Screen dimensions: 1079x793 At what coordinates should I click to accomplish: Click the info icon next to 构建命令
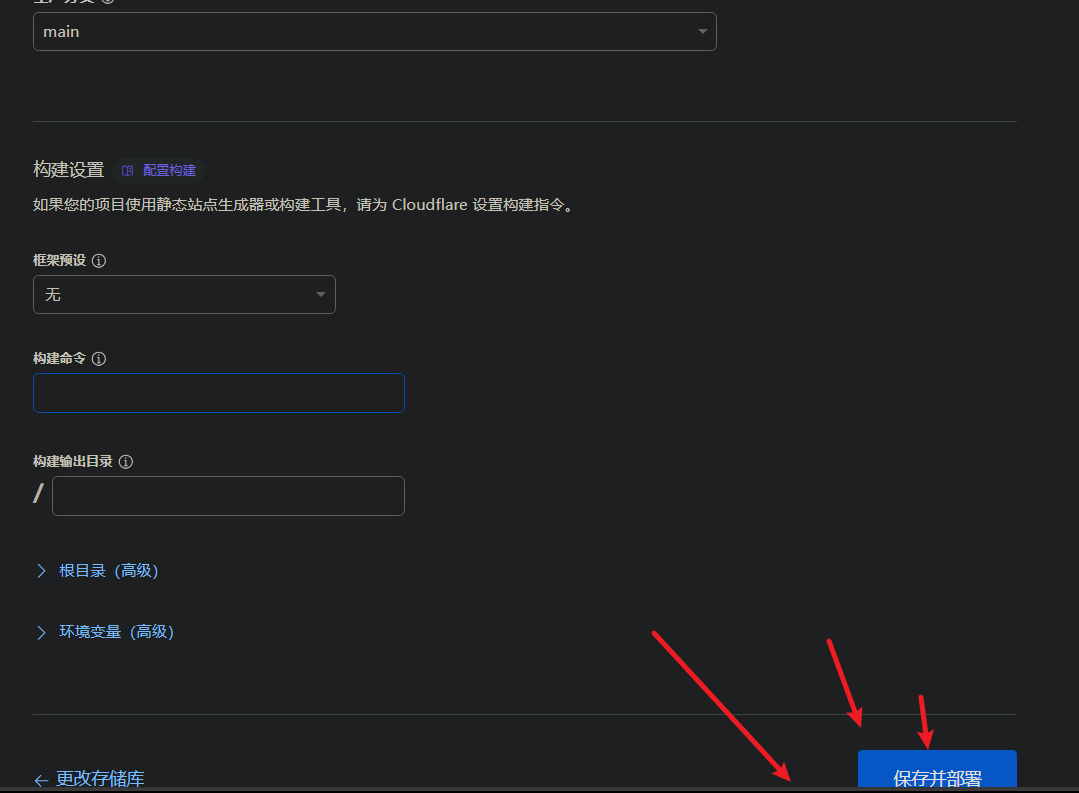click(99, 359)
